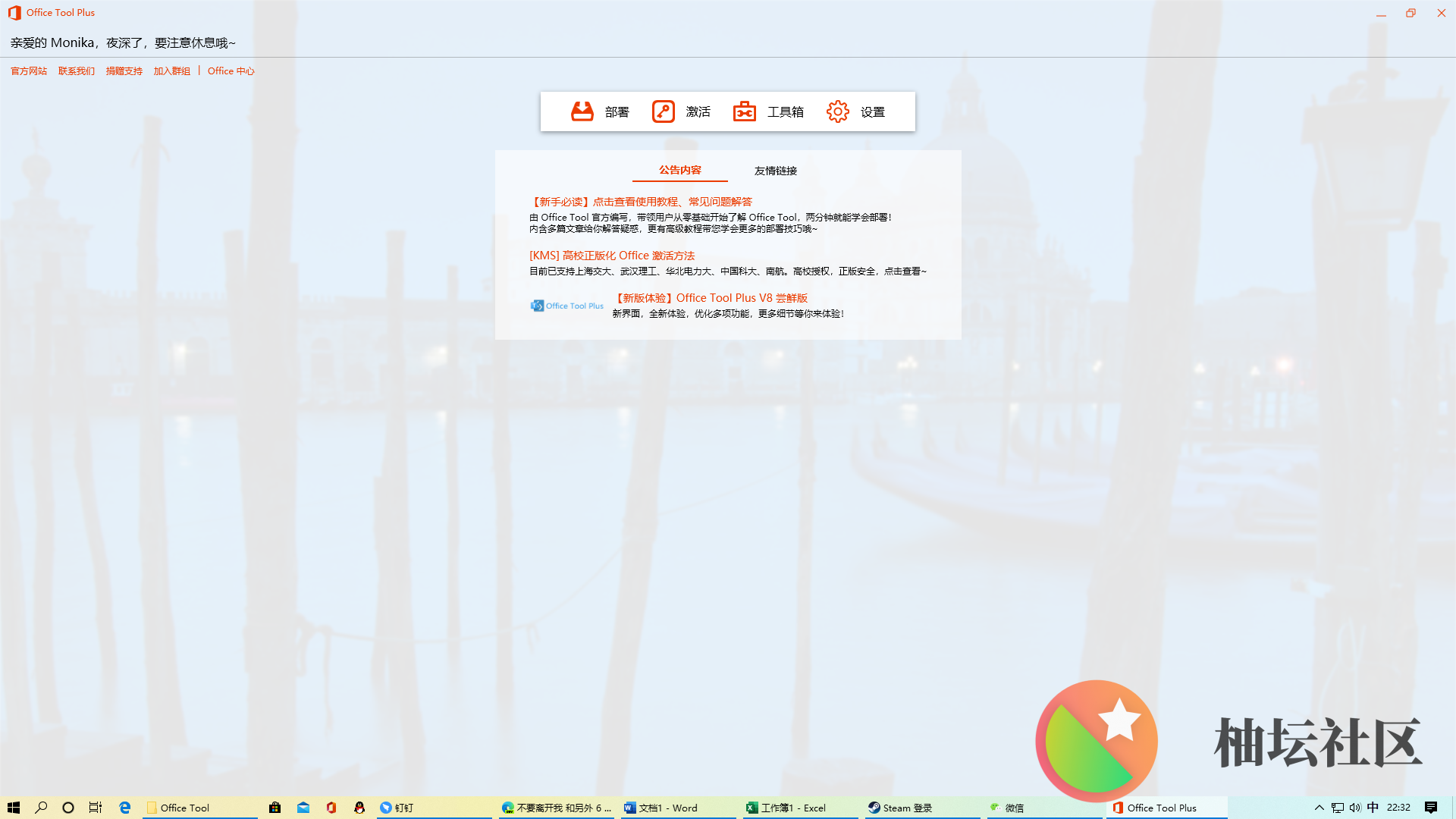Switch to 工作簿1 - Excel on the taskbar
Image resolution: width=1456 pixels, height=819 pixels.
pos(801,808)
